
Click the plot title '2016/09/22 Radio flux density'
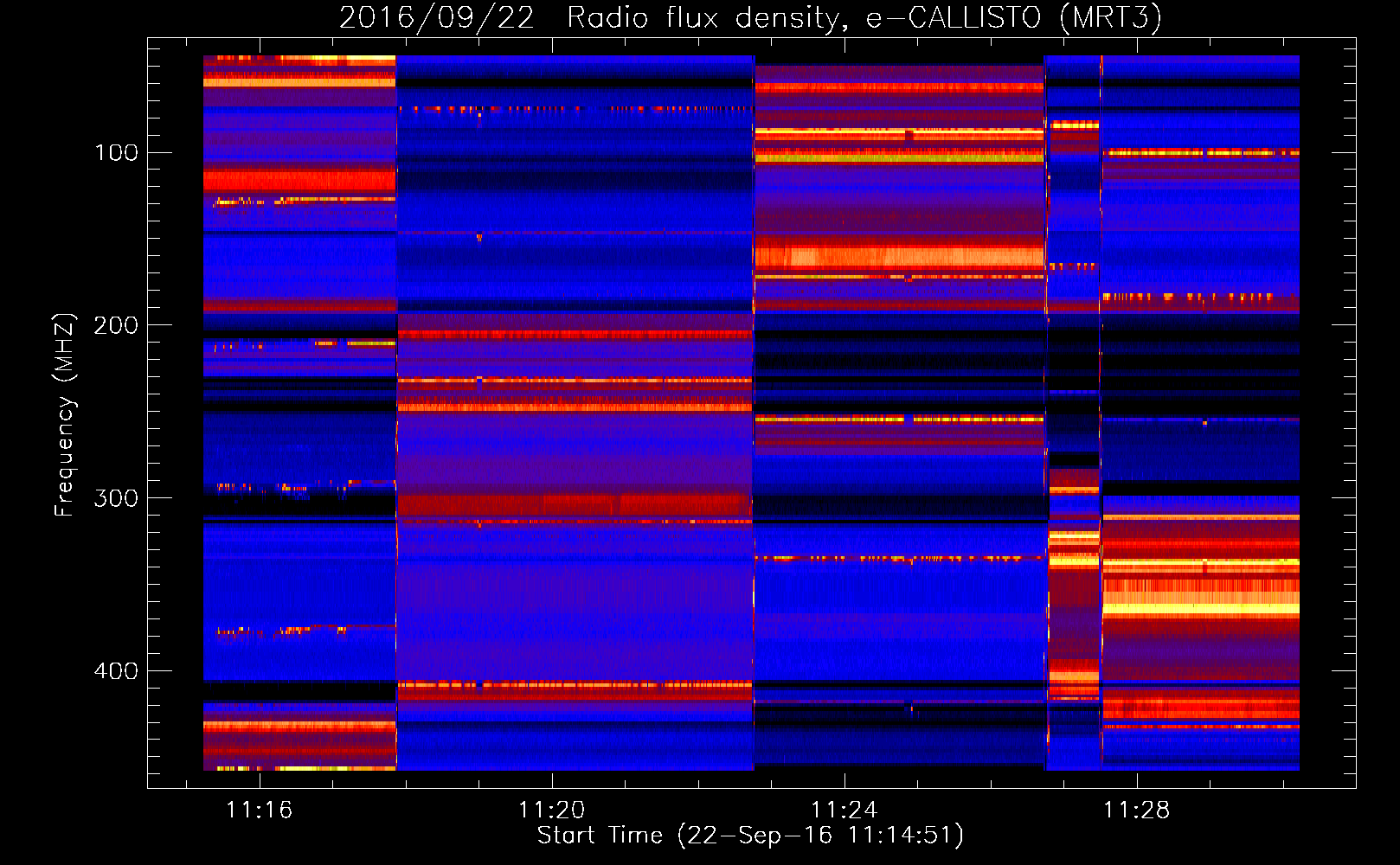click(592, 18)
